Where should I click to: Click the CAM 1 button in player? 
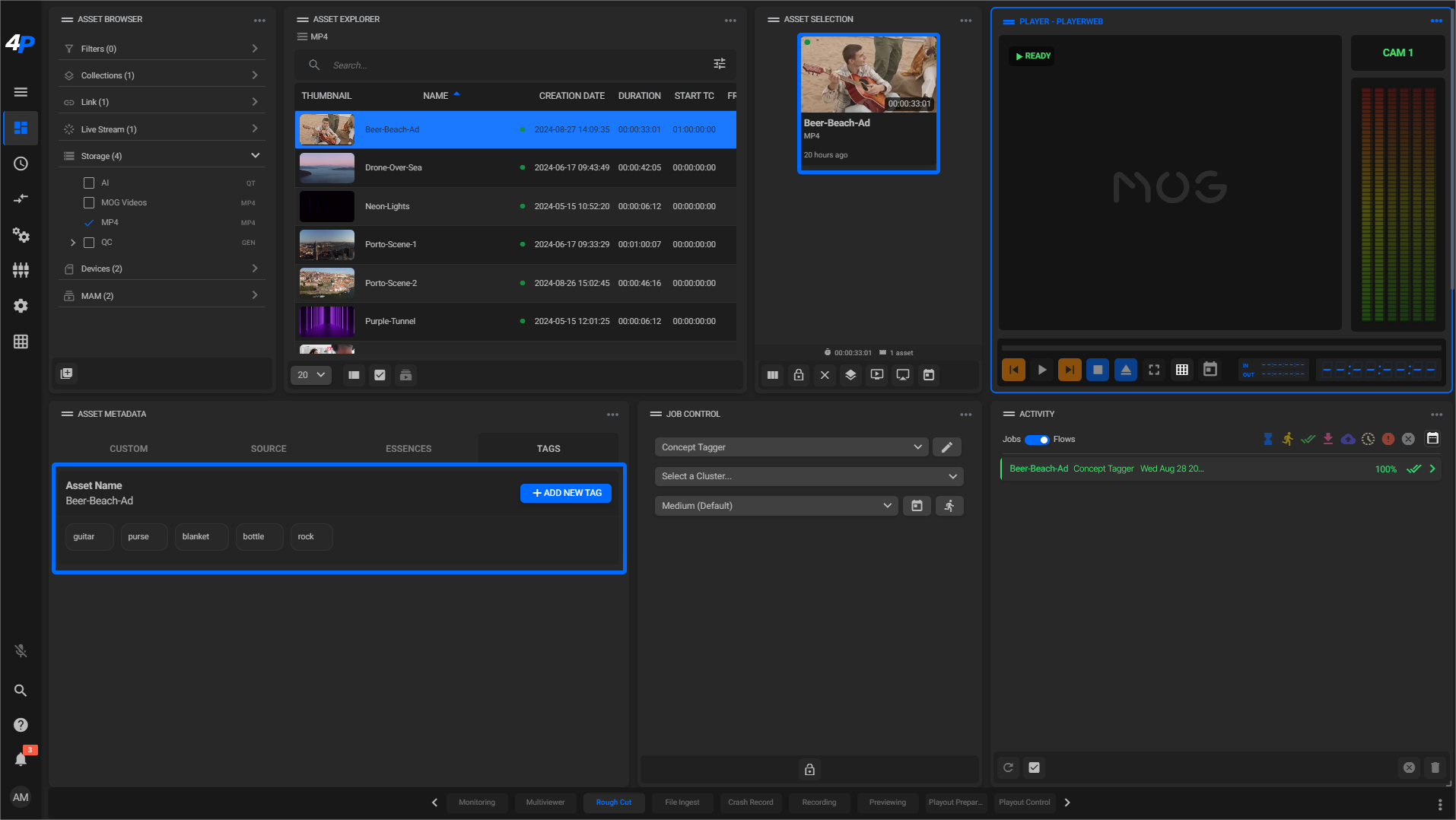coord(1397,53)
